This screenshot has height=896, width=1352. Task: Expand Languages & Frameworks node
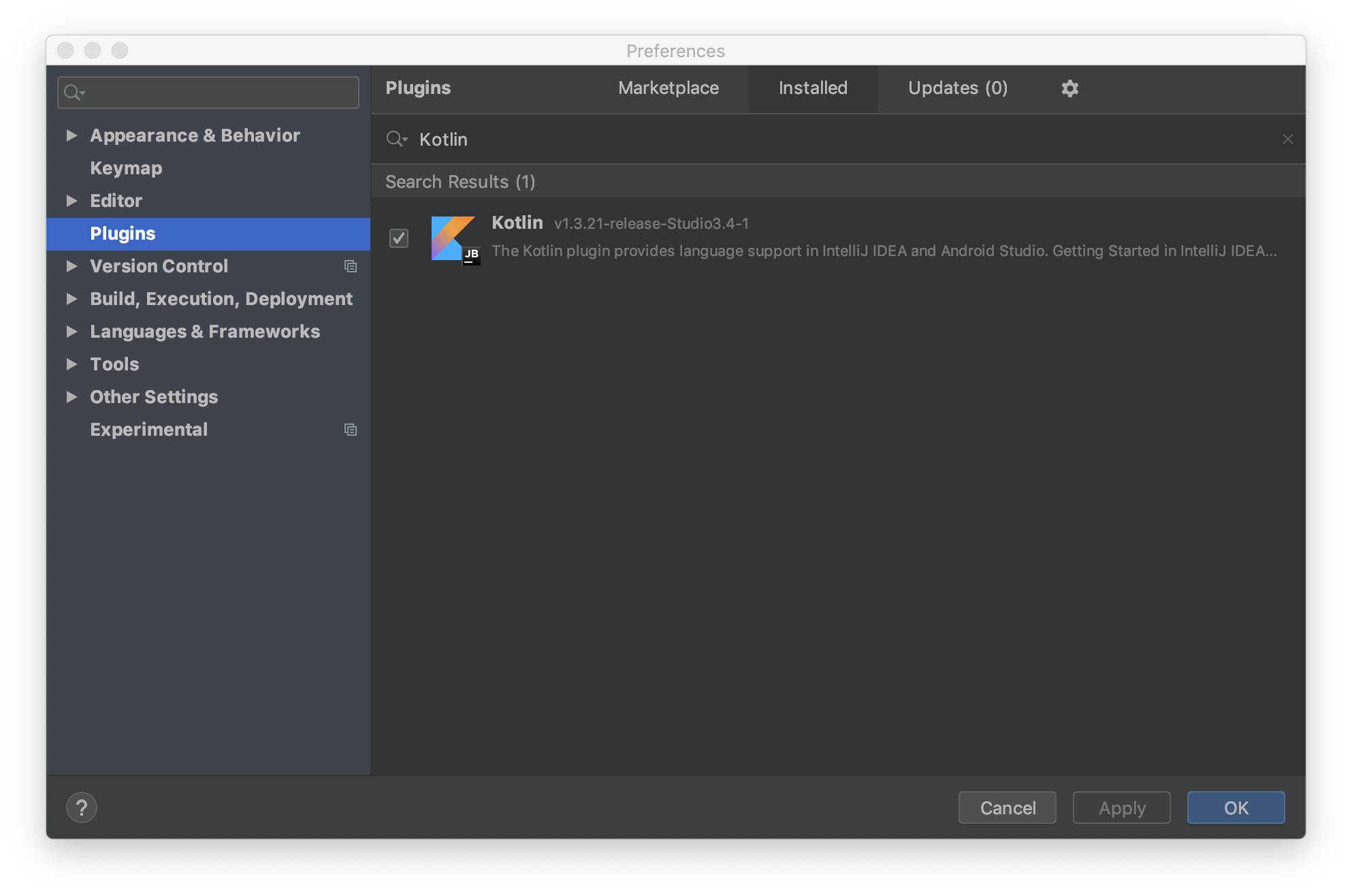click(71, 332)
